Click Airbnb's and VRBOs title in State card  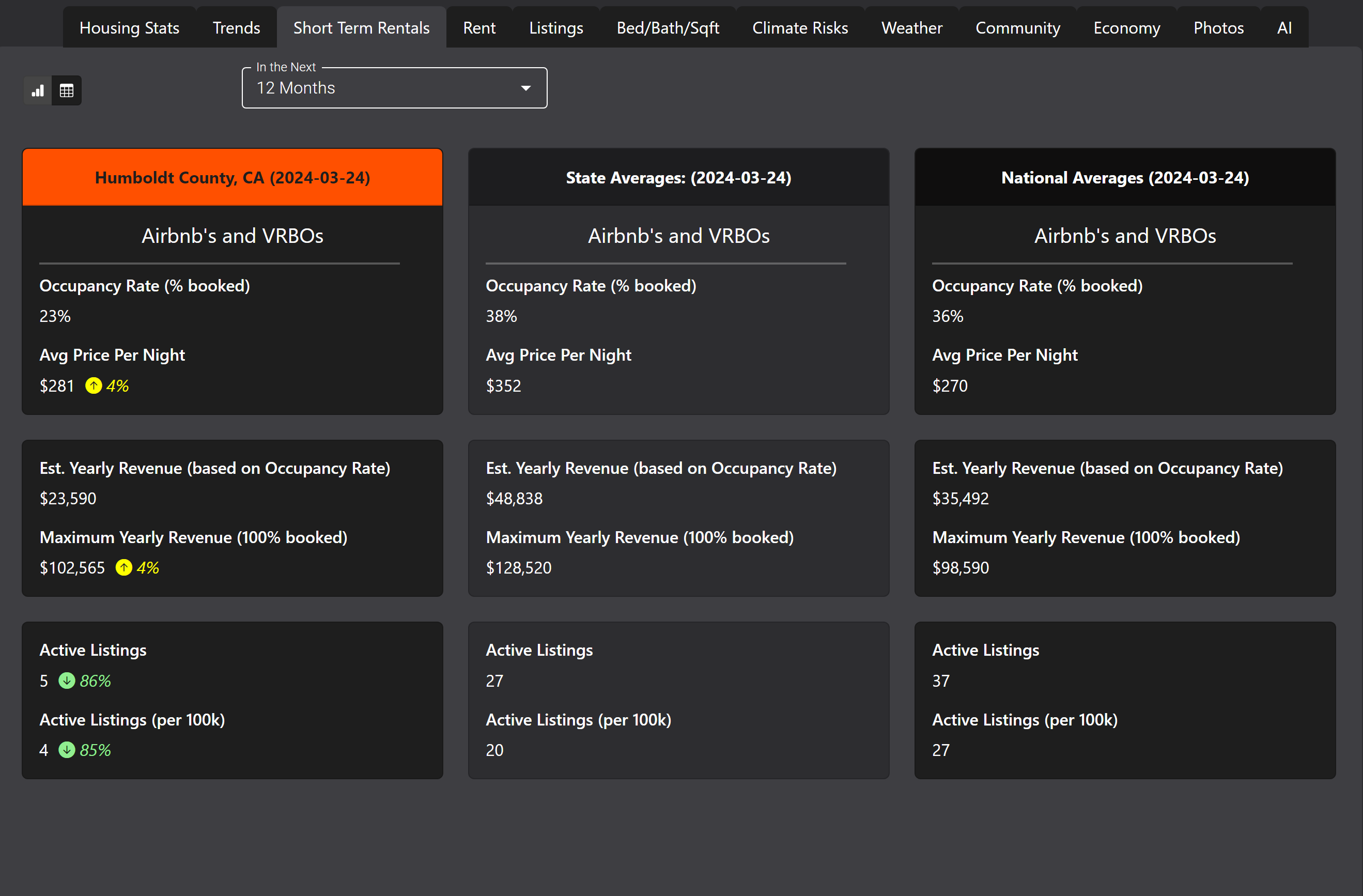[x=678, y=236]
